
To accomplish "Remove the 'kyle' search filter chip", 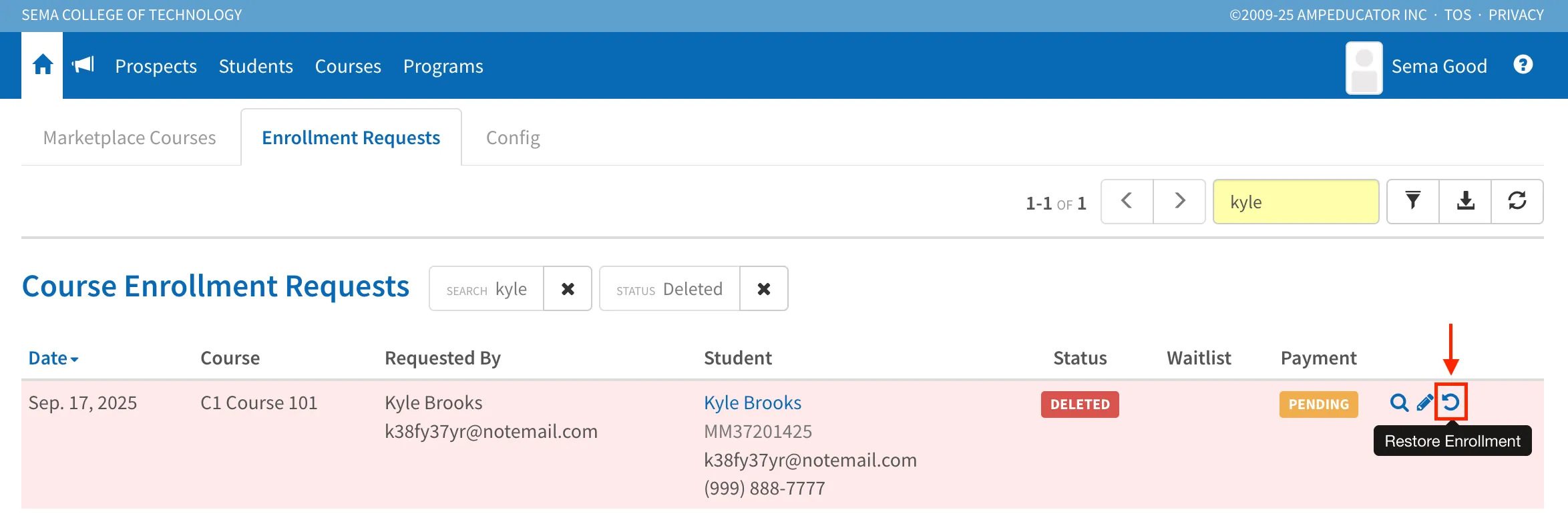I will click(x=568, y=288).
